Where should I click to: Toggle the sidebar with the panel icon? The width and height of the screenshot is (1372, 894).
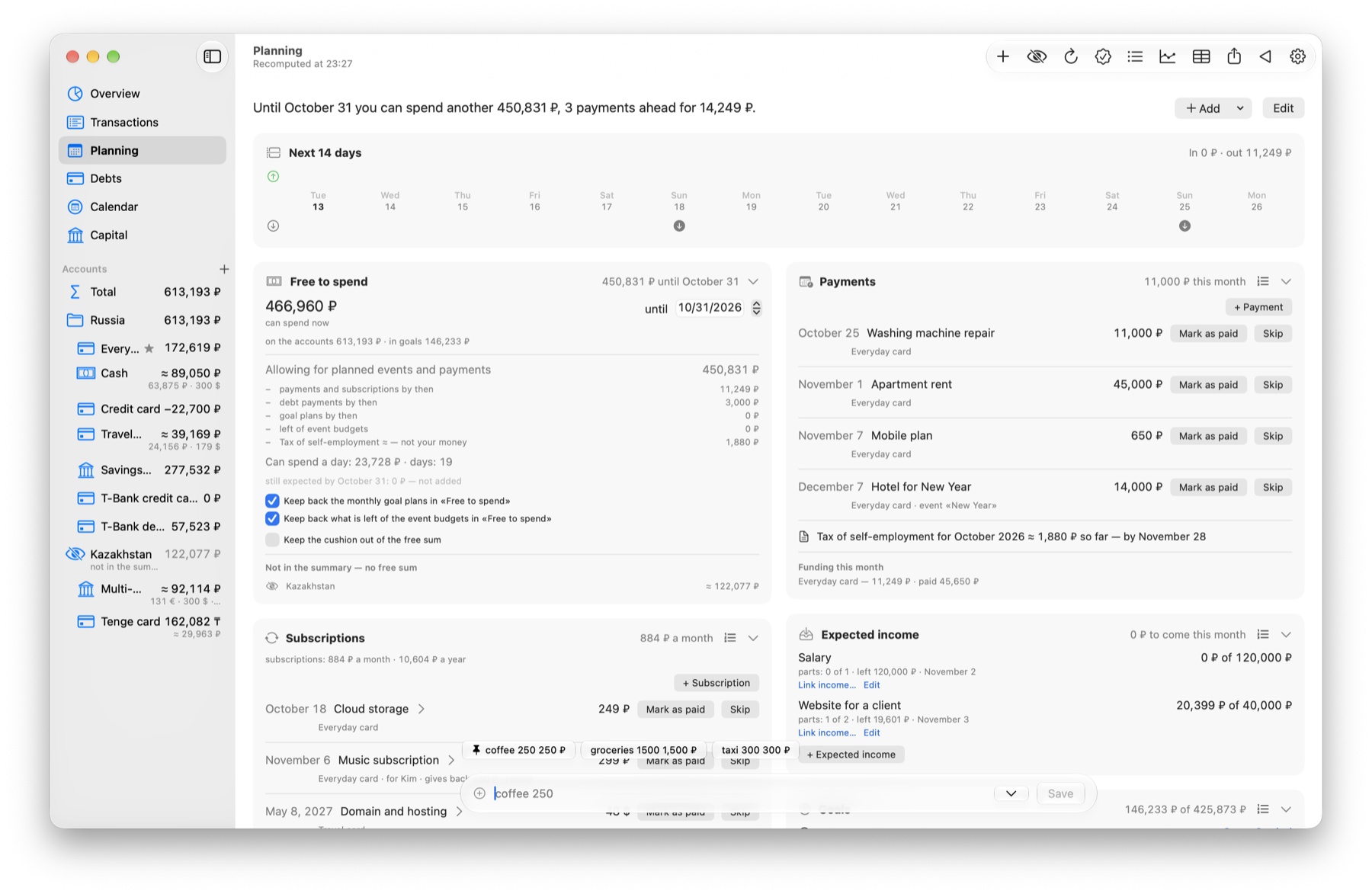[213, 56]
